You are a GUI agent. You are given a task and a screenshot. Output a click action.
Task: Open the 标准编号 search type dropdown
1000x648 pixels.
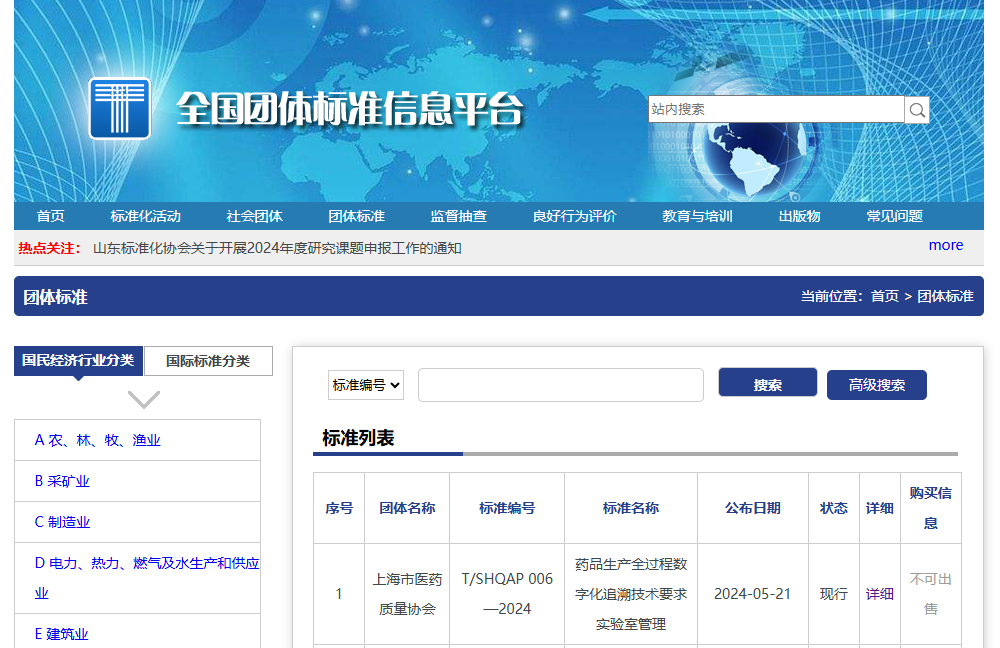click(366, 385)
